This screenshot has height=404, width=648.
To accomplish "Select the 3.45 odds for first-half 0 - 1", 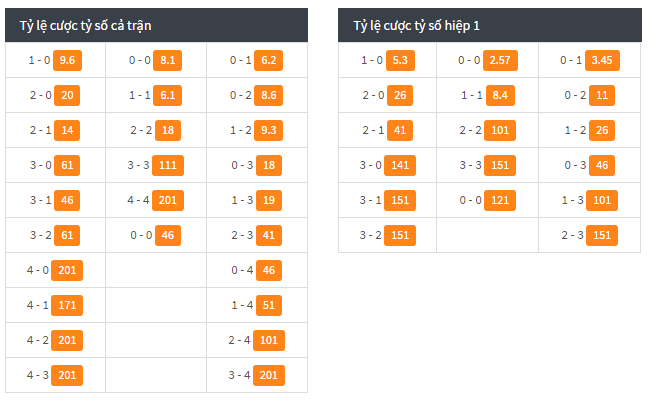I will (x=602, y=60).
